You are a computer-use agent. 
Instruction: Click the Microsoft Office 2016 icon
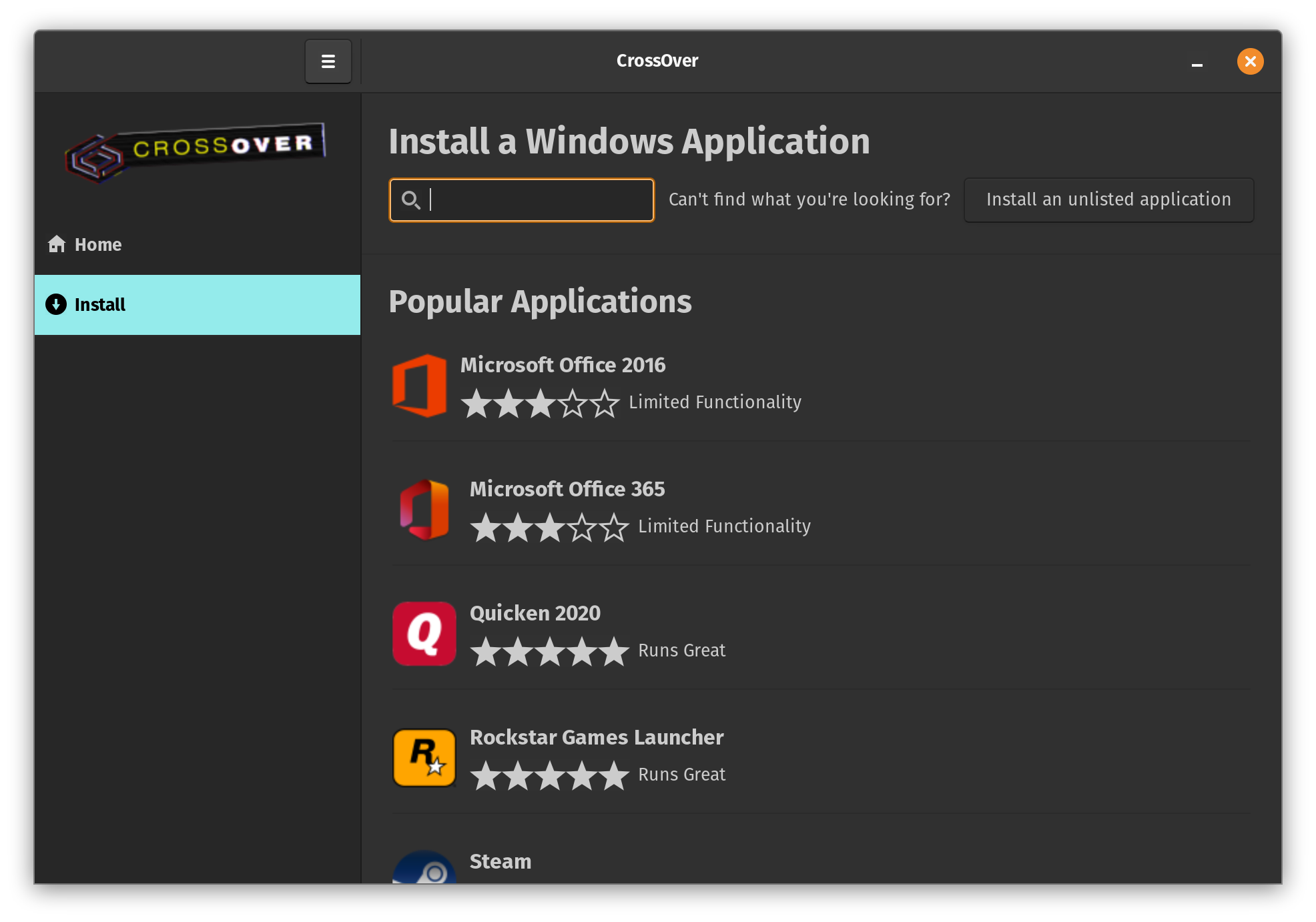tap(419, 386)
